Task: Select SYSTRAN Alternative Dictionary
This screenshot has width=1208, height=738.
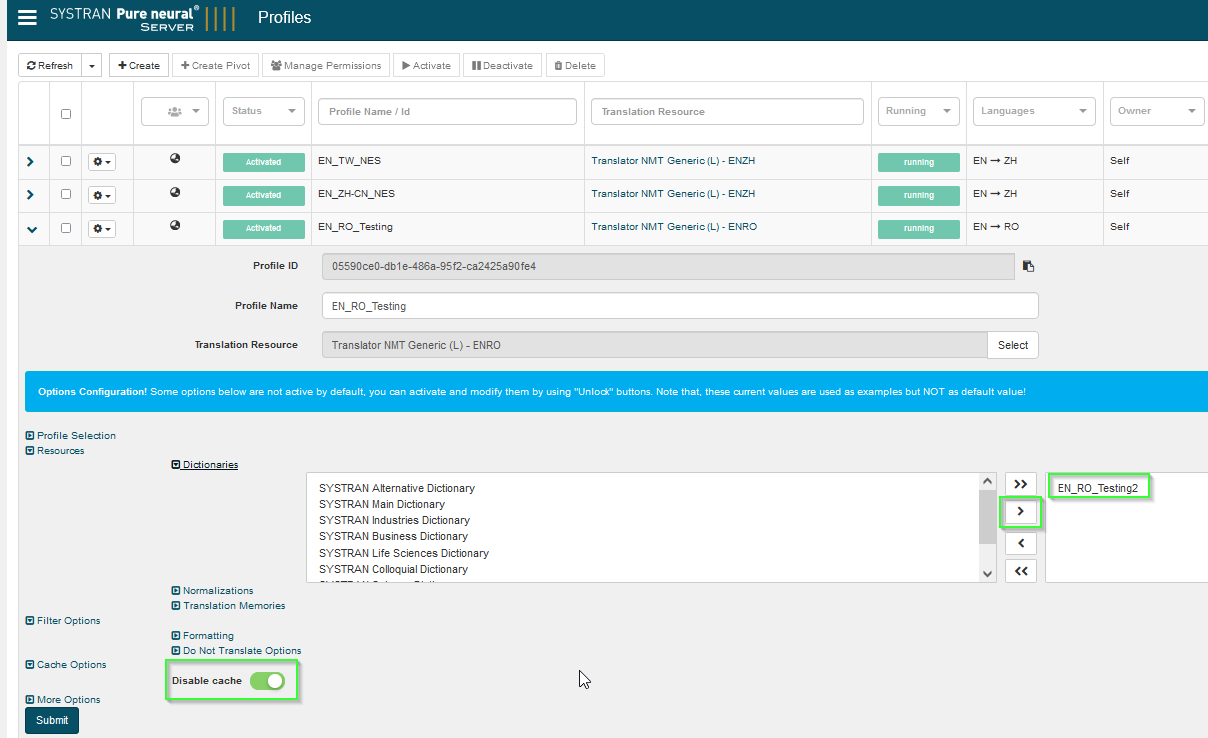Action: pos(397,488)
